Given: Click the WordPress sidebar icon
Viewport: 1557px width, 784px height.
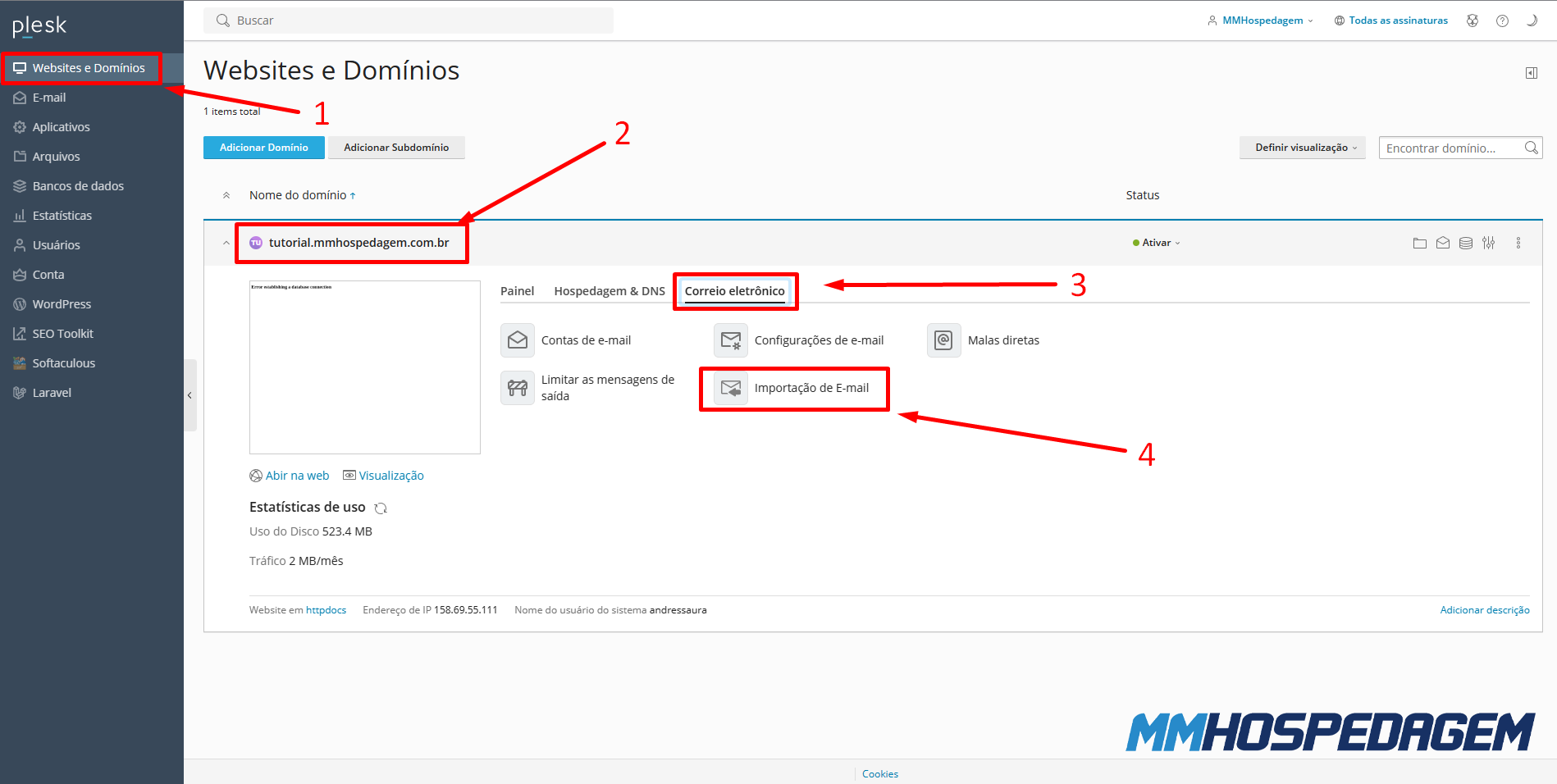Looking at the screenshot, I should coord(20,304).
